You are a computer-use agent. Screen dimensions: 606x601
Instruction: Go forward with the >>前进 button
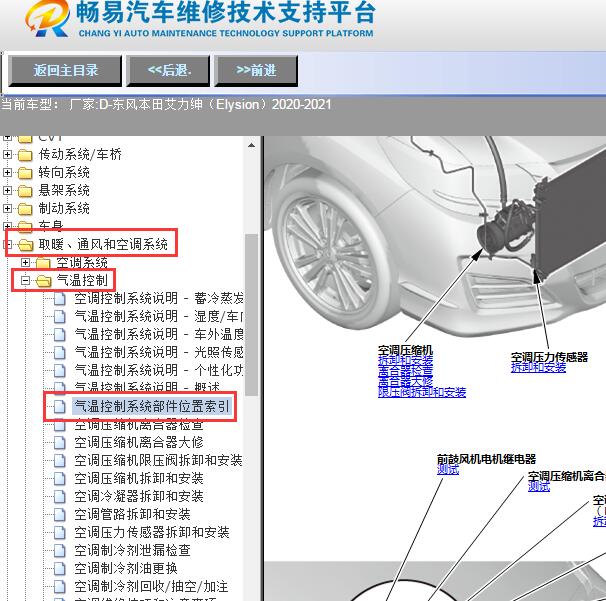[256, 70]
